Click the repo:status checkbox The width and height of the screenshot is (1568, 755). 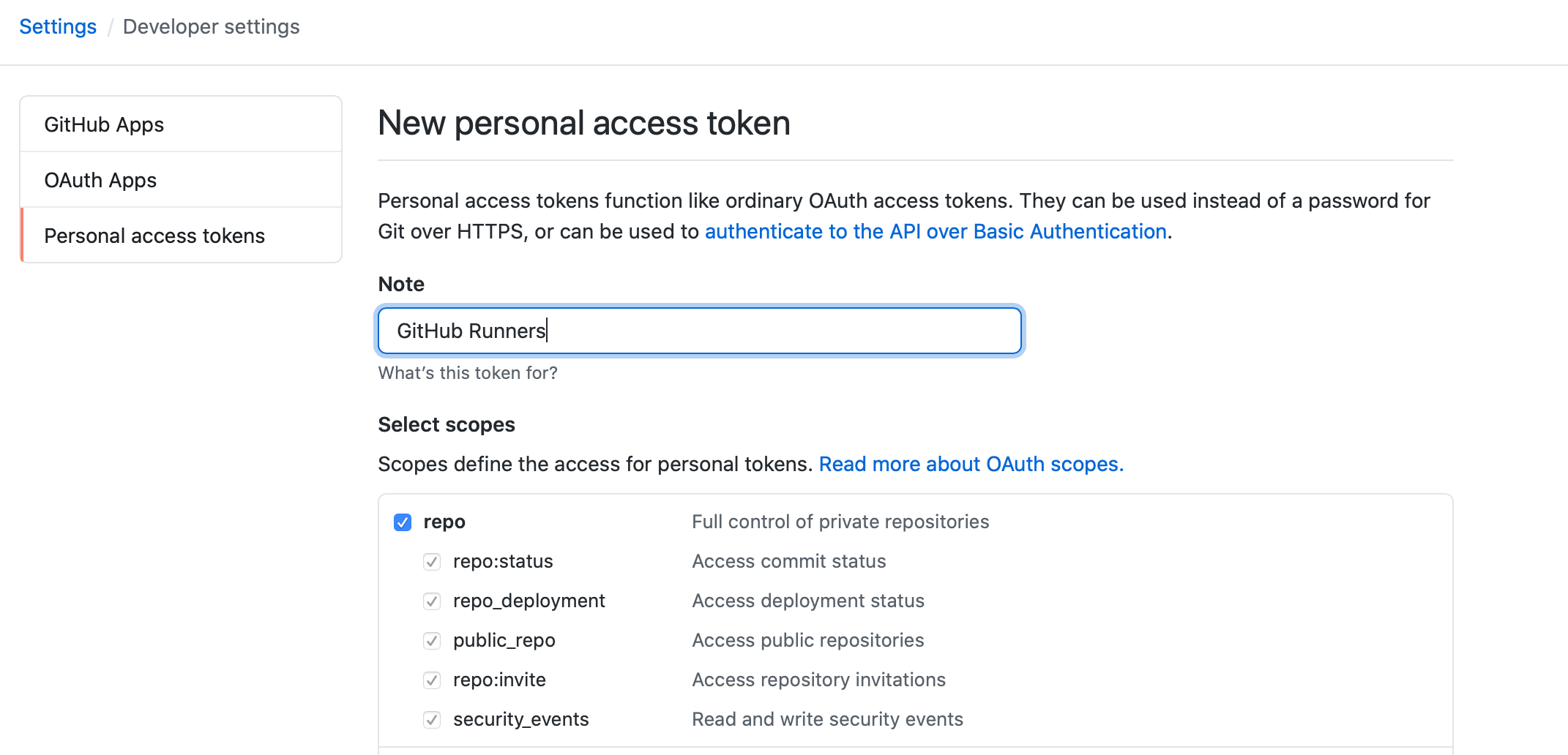tap(432, 562)
